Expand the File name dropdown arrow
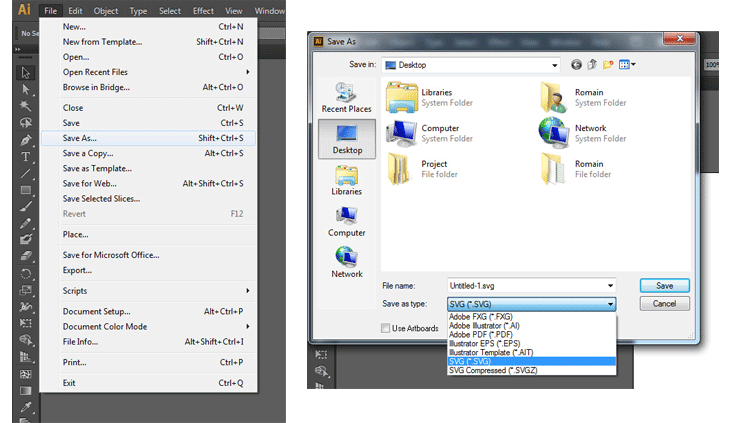Screen dimensions: 730x423 pyautogui.click(x=610, y=286)
